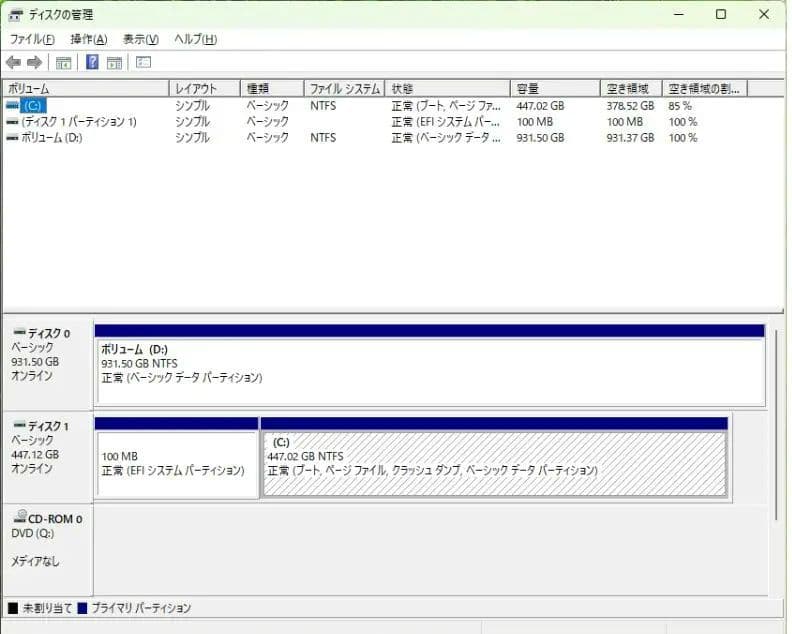The image size is (792, 634).
Task: Toggle the action pane toolbar icon
Action: coord(115,63)
